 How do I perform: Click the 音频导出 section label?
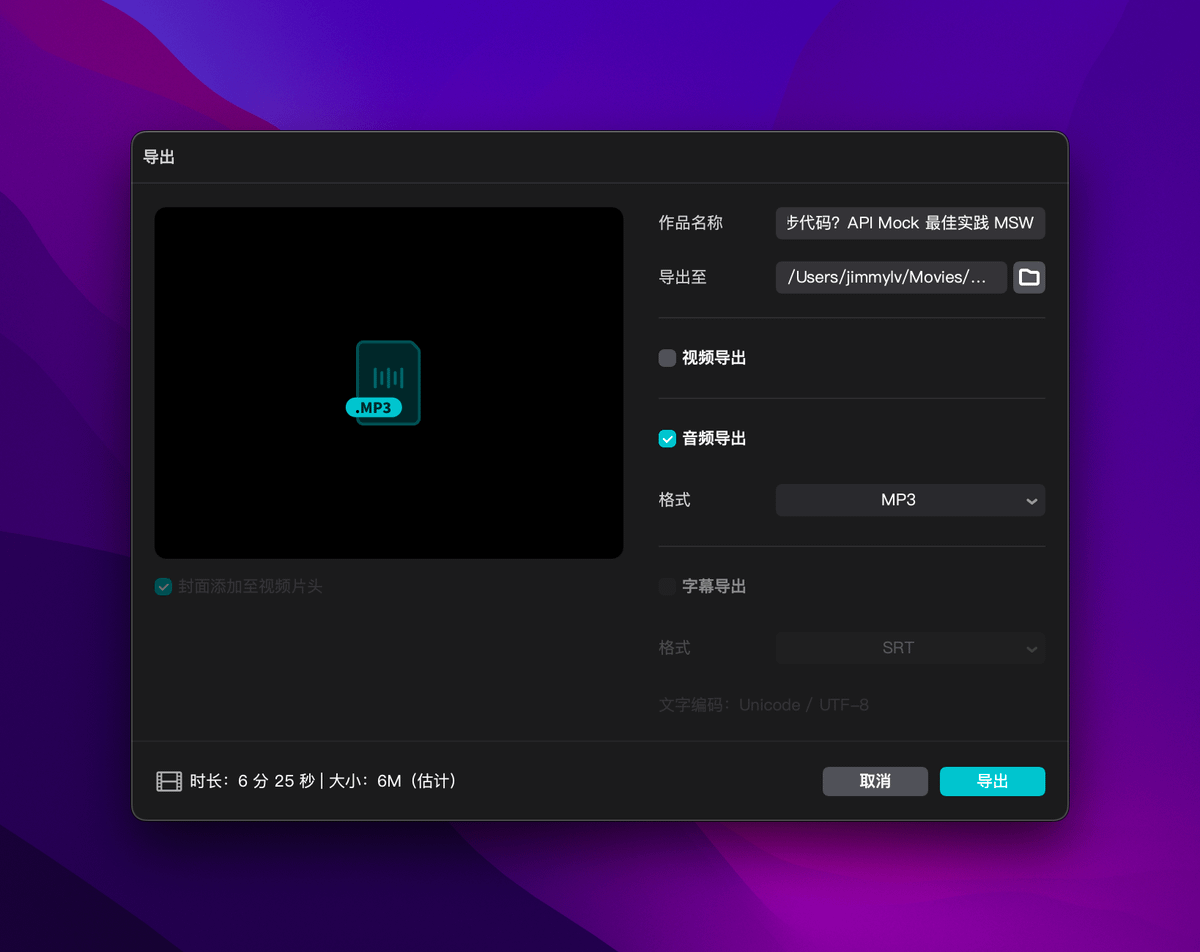coord(714,438)
